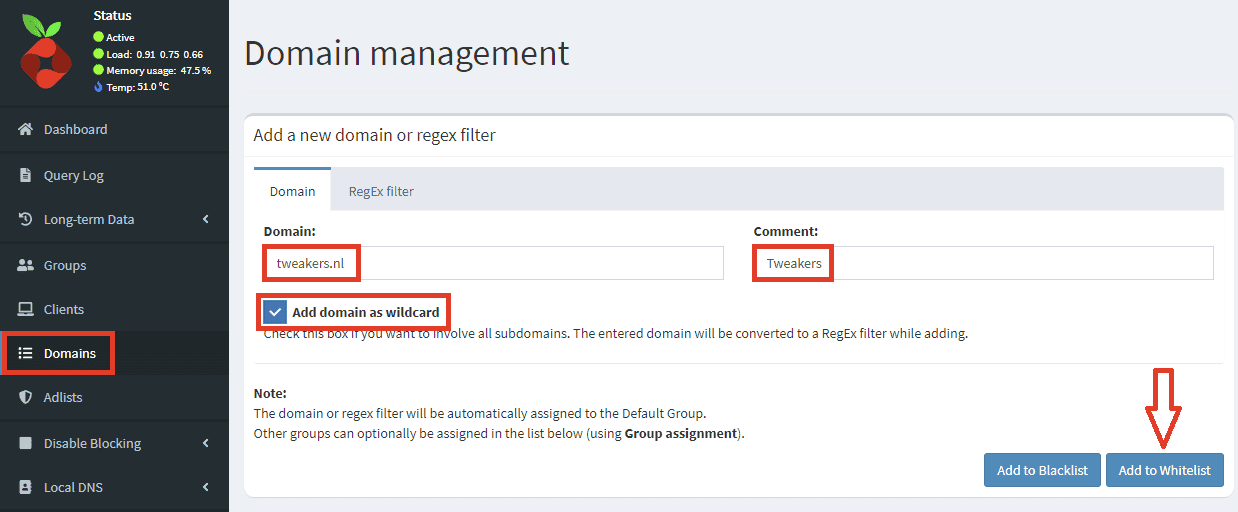Open Domains in the sidebar

pos(70,353)
